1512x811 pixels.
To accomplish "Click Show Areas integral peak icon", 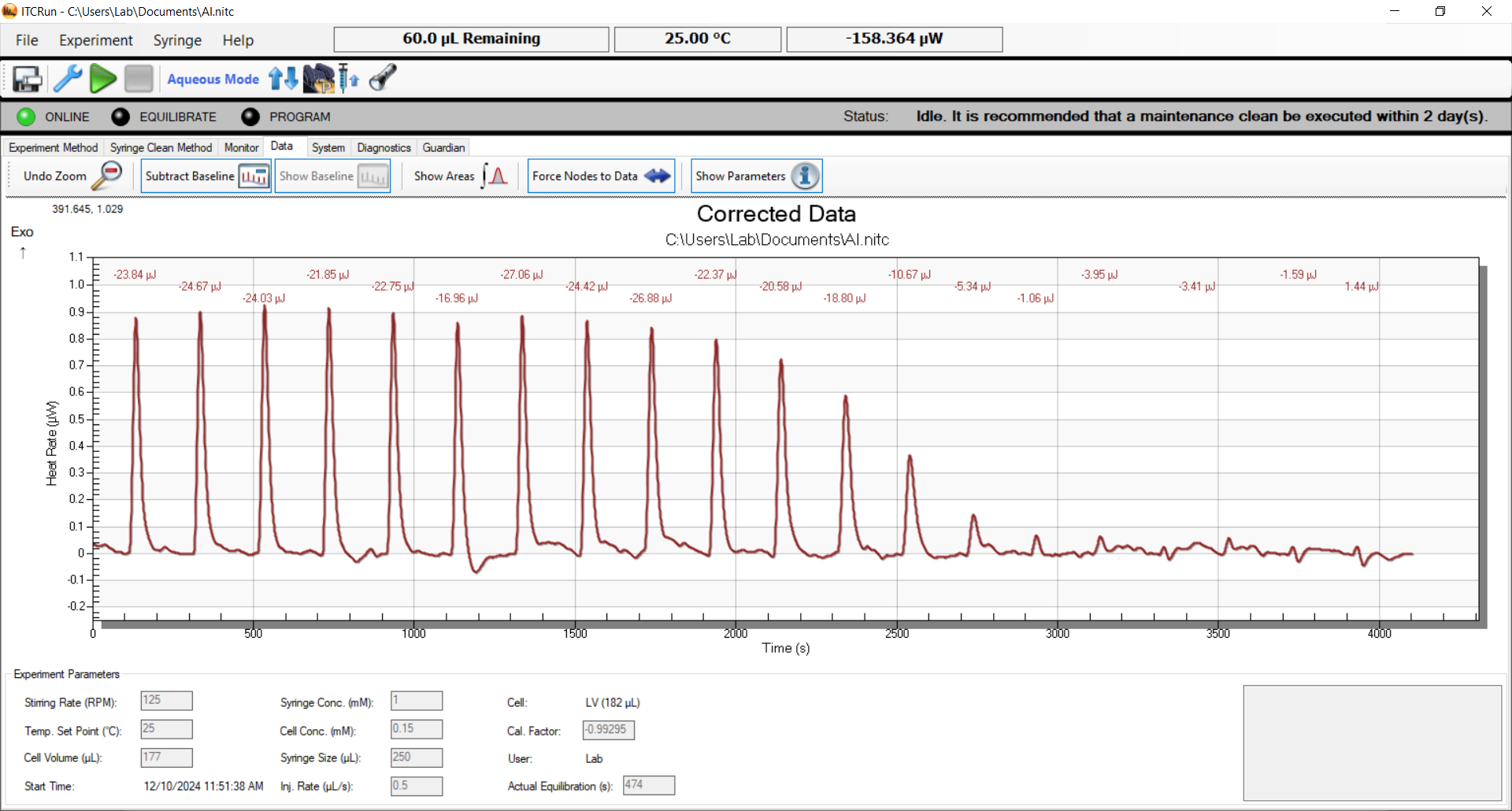I will 495,176.
